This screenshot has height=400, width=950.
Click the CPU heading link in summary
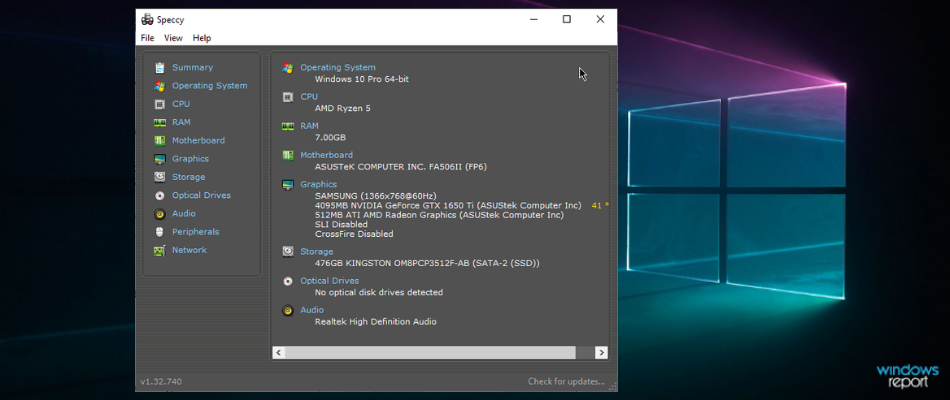tap(309, 96)
